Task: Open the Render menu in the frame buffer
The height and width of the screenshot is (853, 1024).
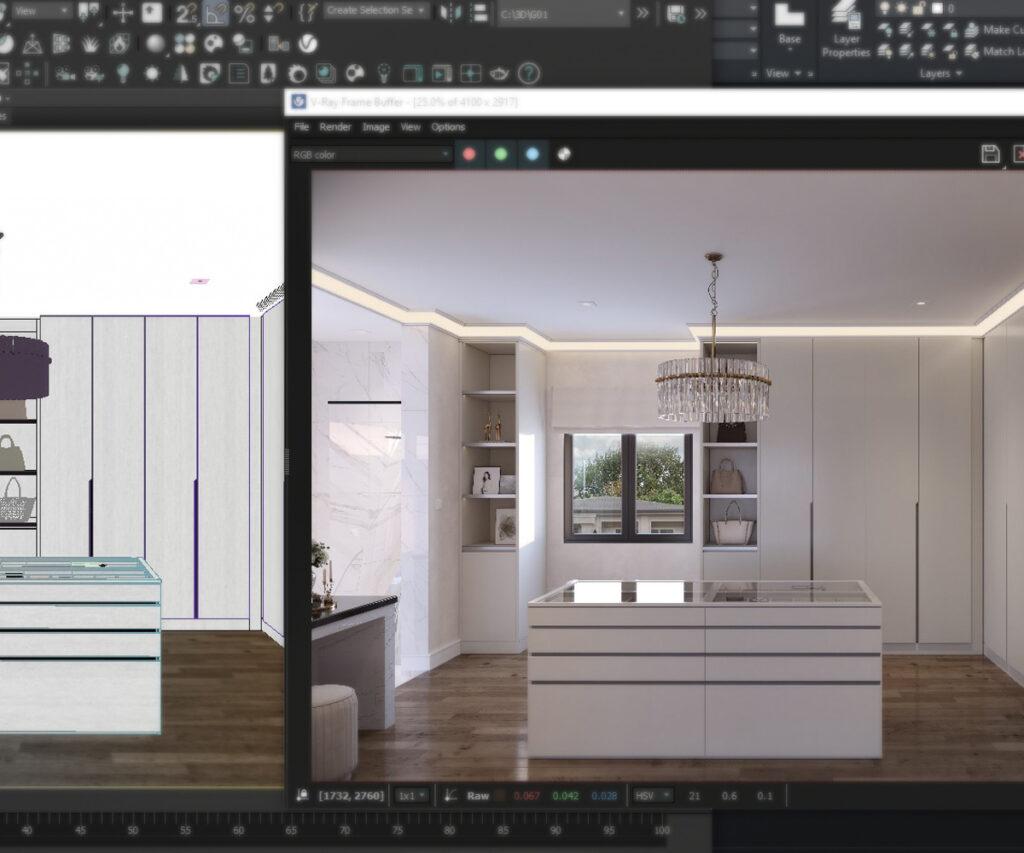Action: [x=335, y=127]
